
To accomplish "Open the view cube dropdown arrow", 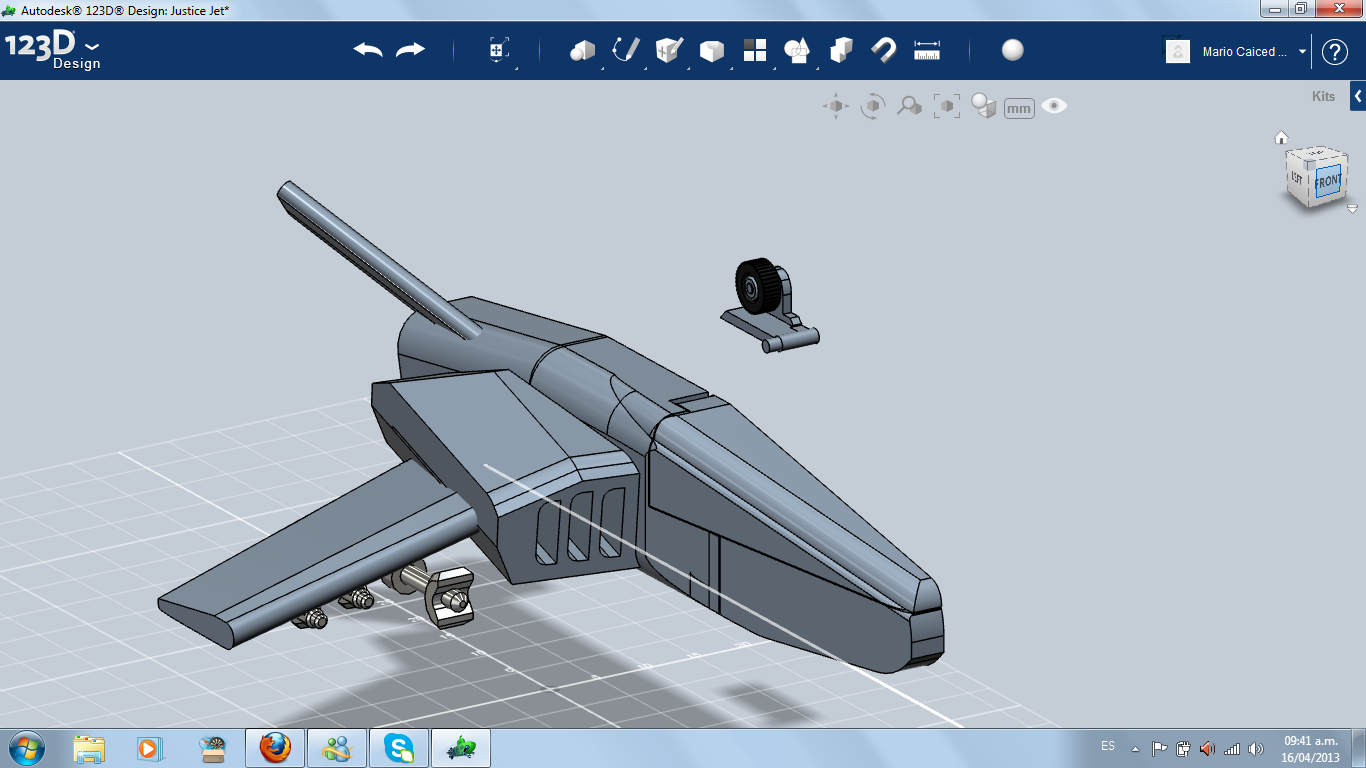I will pos(1352,209).
